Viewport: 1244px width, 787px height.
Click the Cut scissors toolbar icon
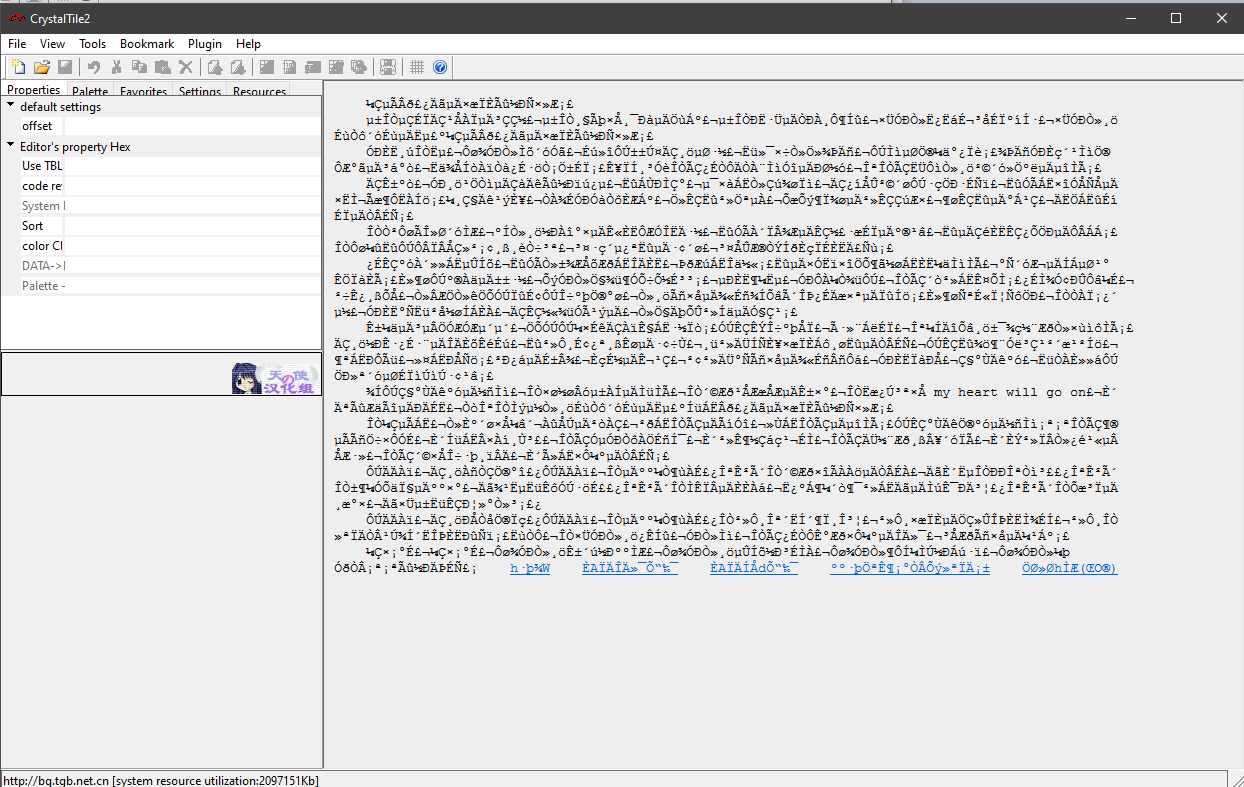tap(117, 67)
